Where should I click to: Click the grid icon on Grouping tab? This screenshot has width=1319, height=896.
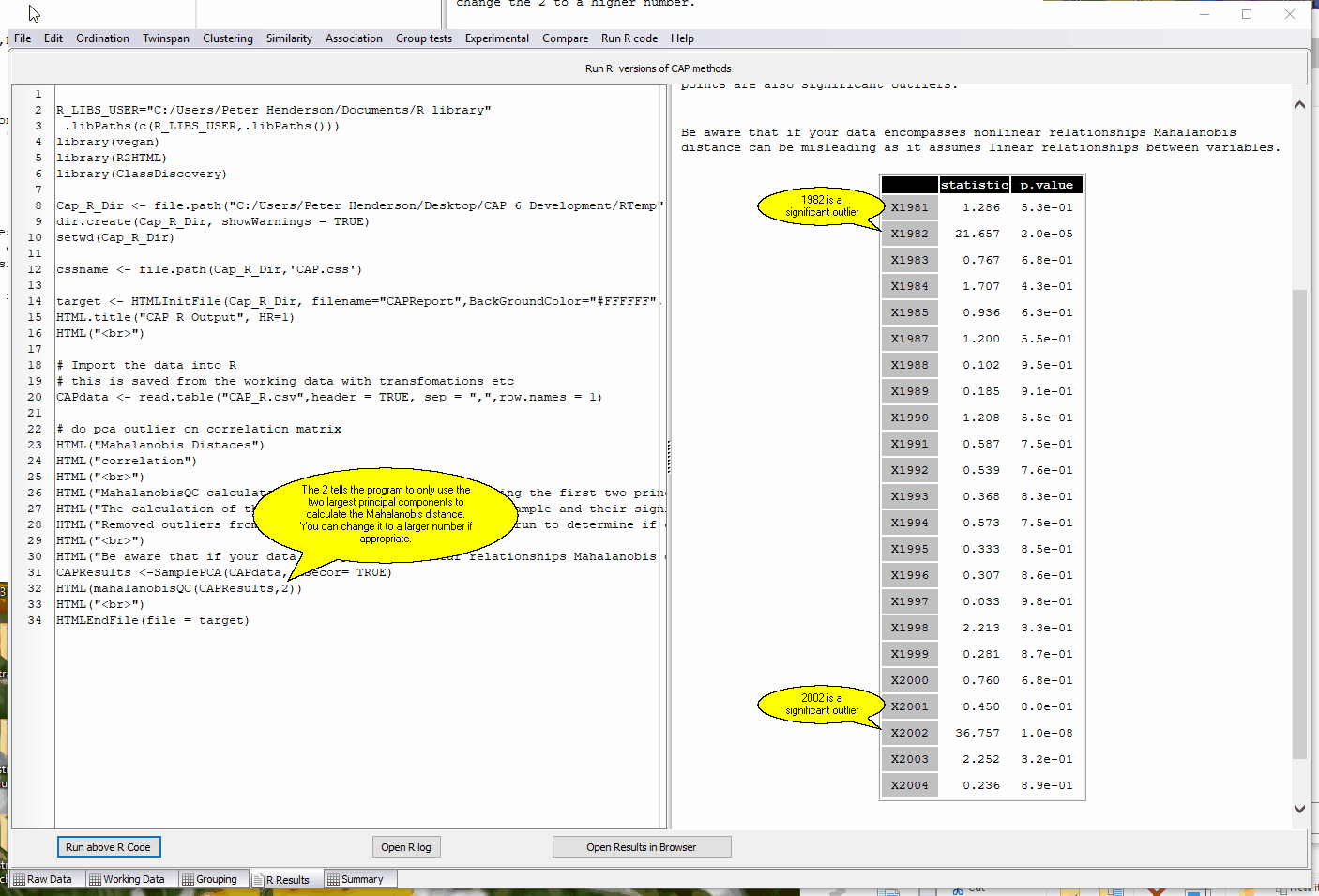pyautogui.click(x=188, y=879)
